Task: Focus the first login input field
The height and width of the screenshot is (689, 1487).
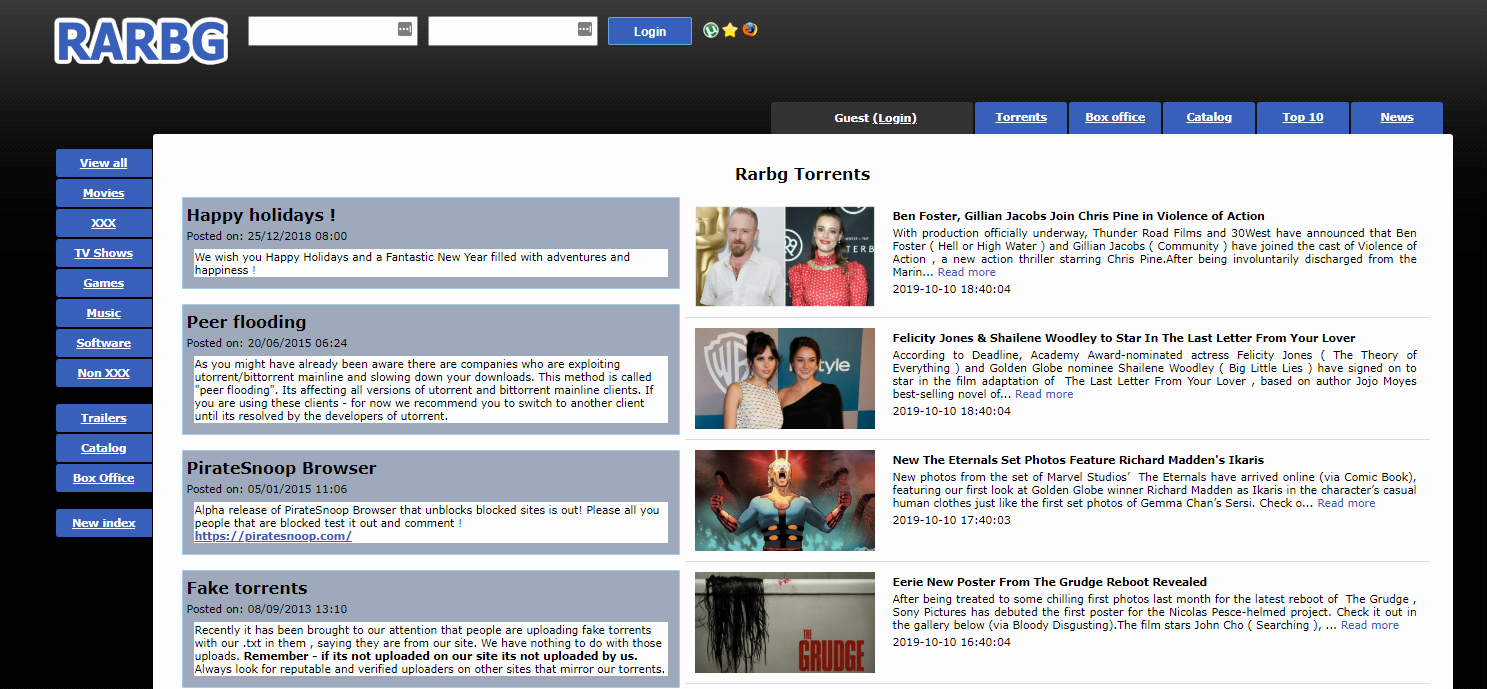Action: click(x=333, y=31)
